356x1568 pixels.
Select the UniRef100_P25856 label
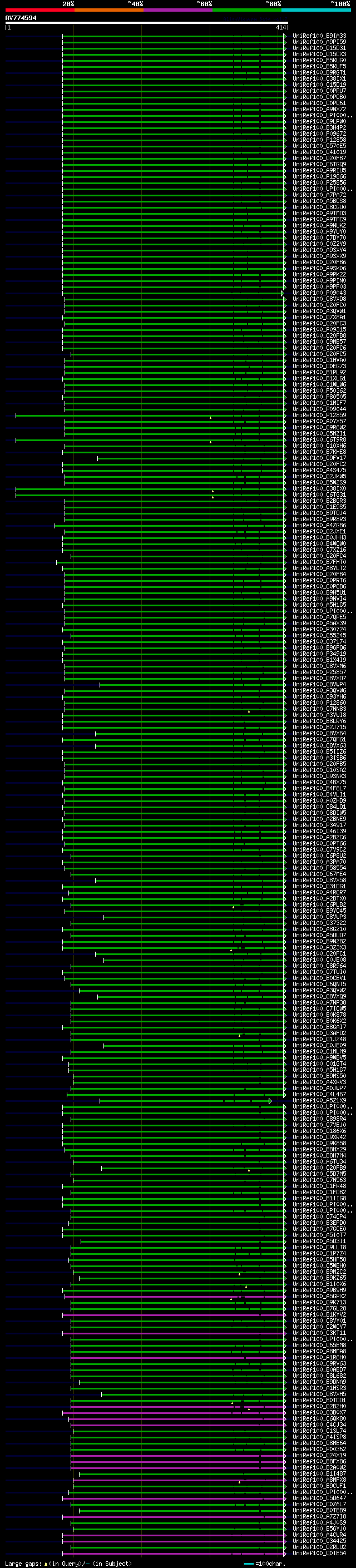coord(319,182)
